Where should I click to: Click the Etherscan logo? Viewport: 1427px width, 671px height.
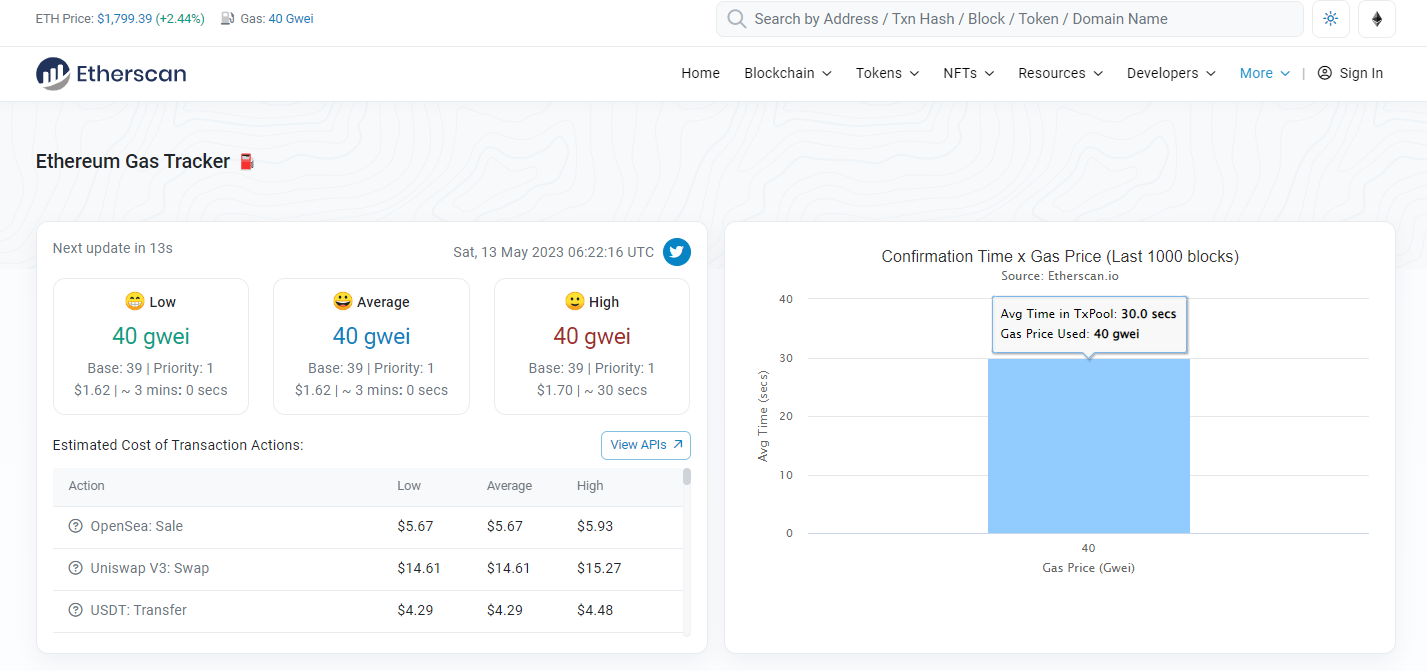[x=111, y=73]
